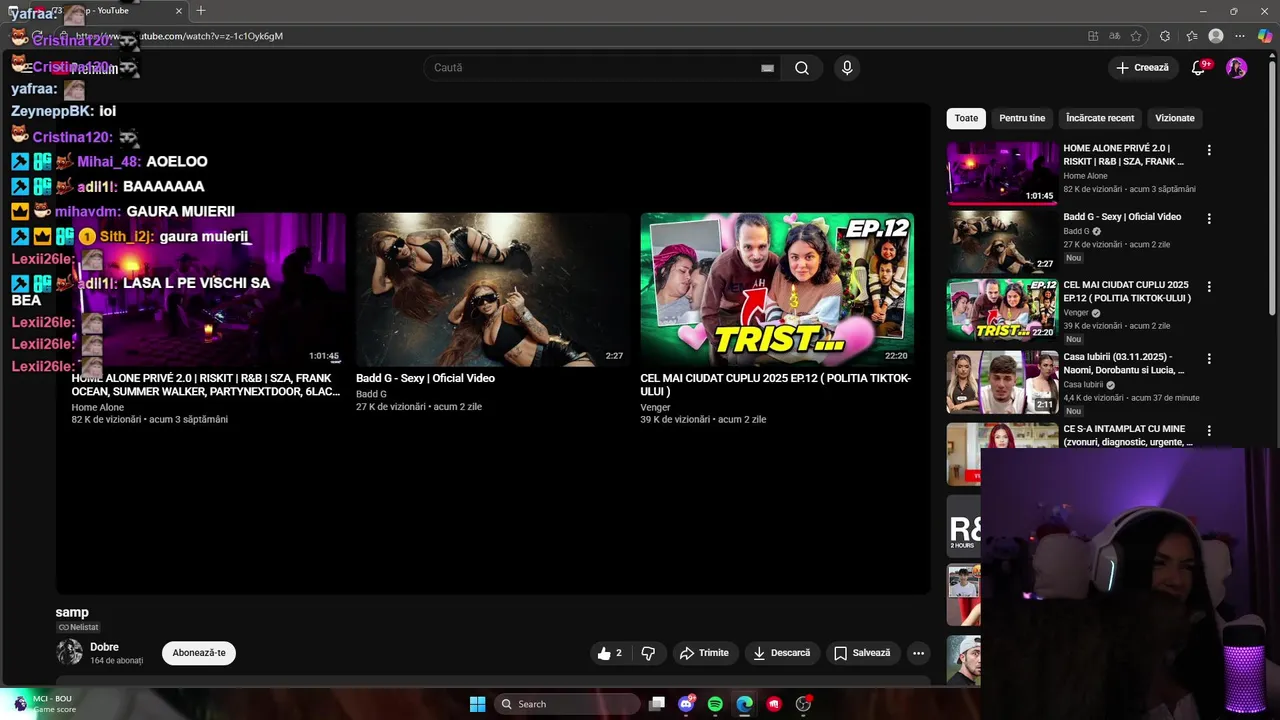Open YouTube notifications bell

1198,68
